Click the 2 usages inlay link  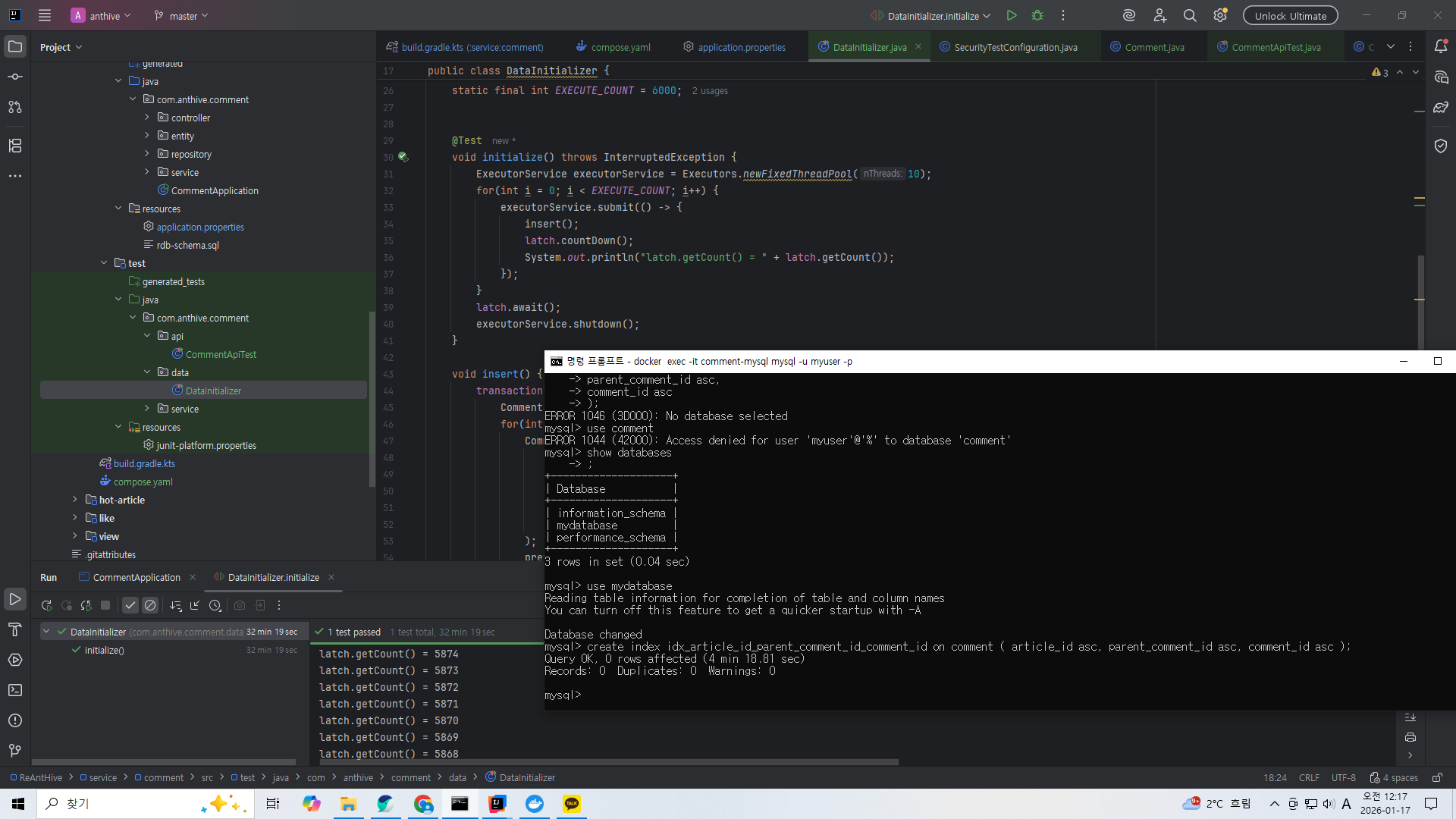tap(709, 91)
